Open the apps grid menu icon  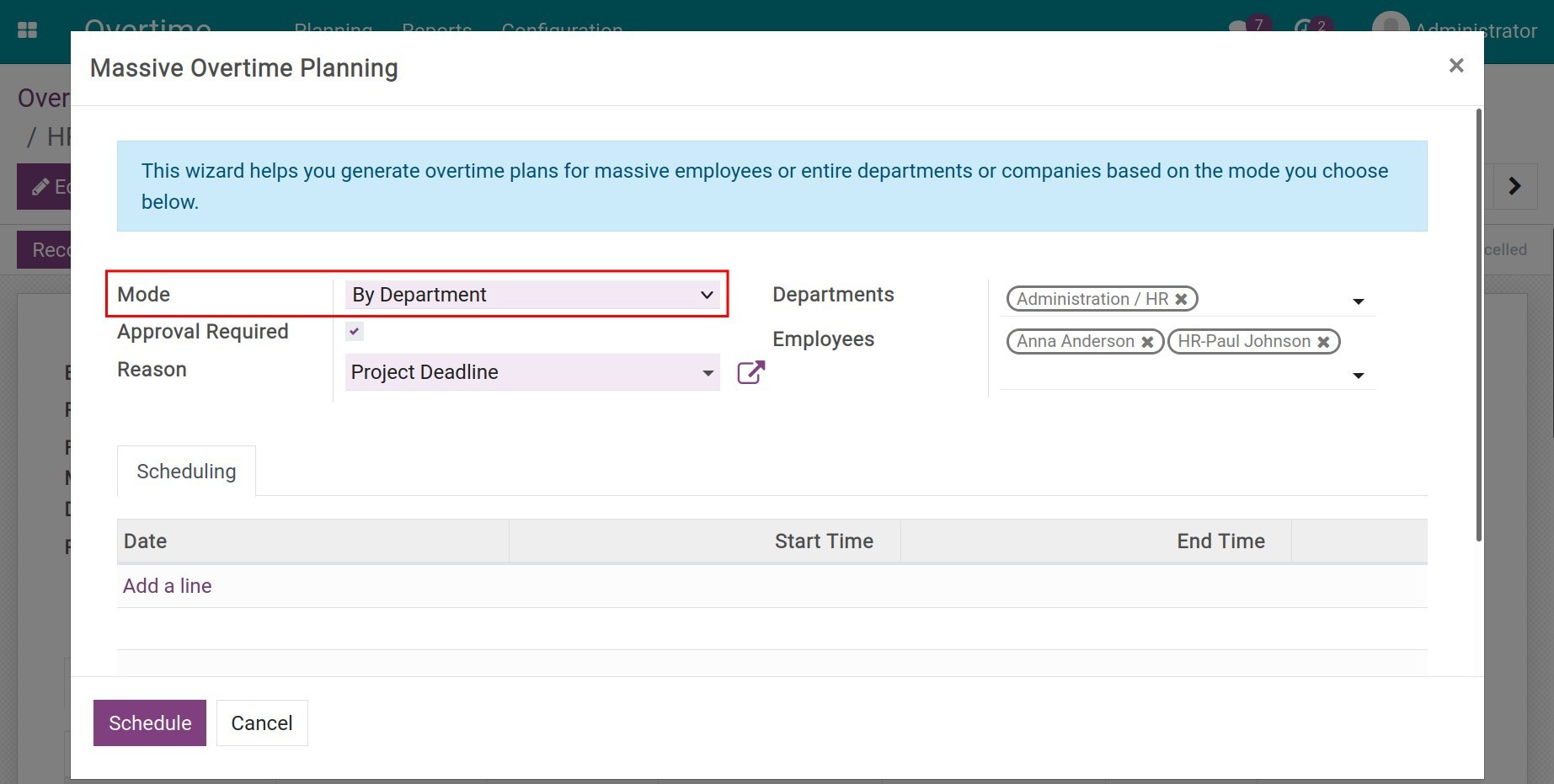click(27, 29)
